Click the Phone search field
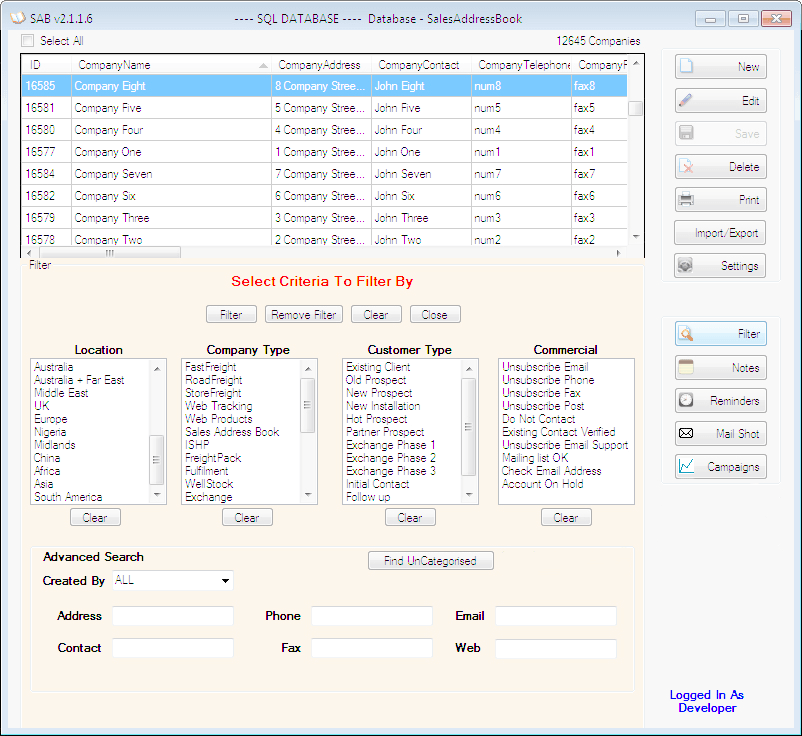This screenshot has height=736, width=802. 372,616
